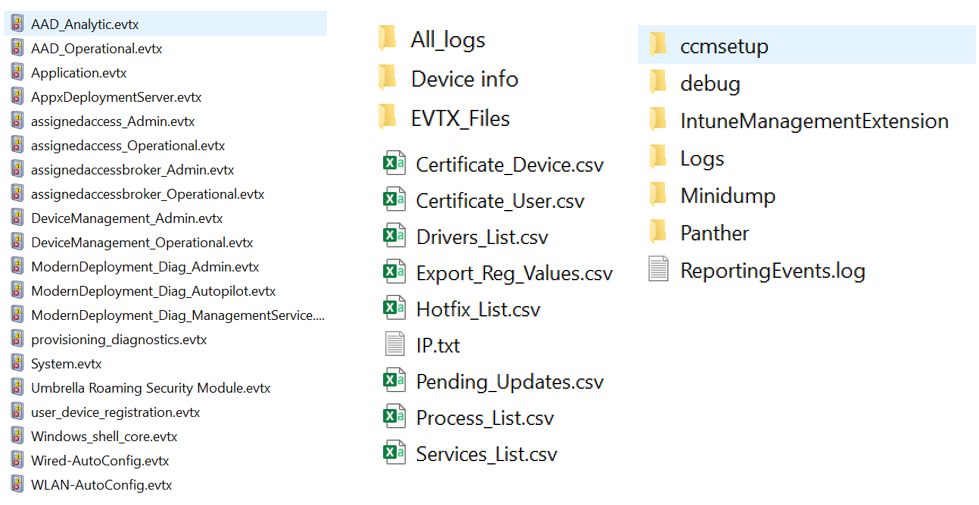This screenshot has width=979, height=505.
Task: Click the Certificate_Device.csv Excel icon
Action: point(394,164)
